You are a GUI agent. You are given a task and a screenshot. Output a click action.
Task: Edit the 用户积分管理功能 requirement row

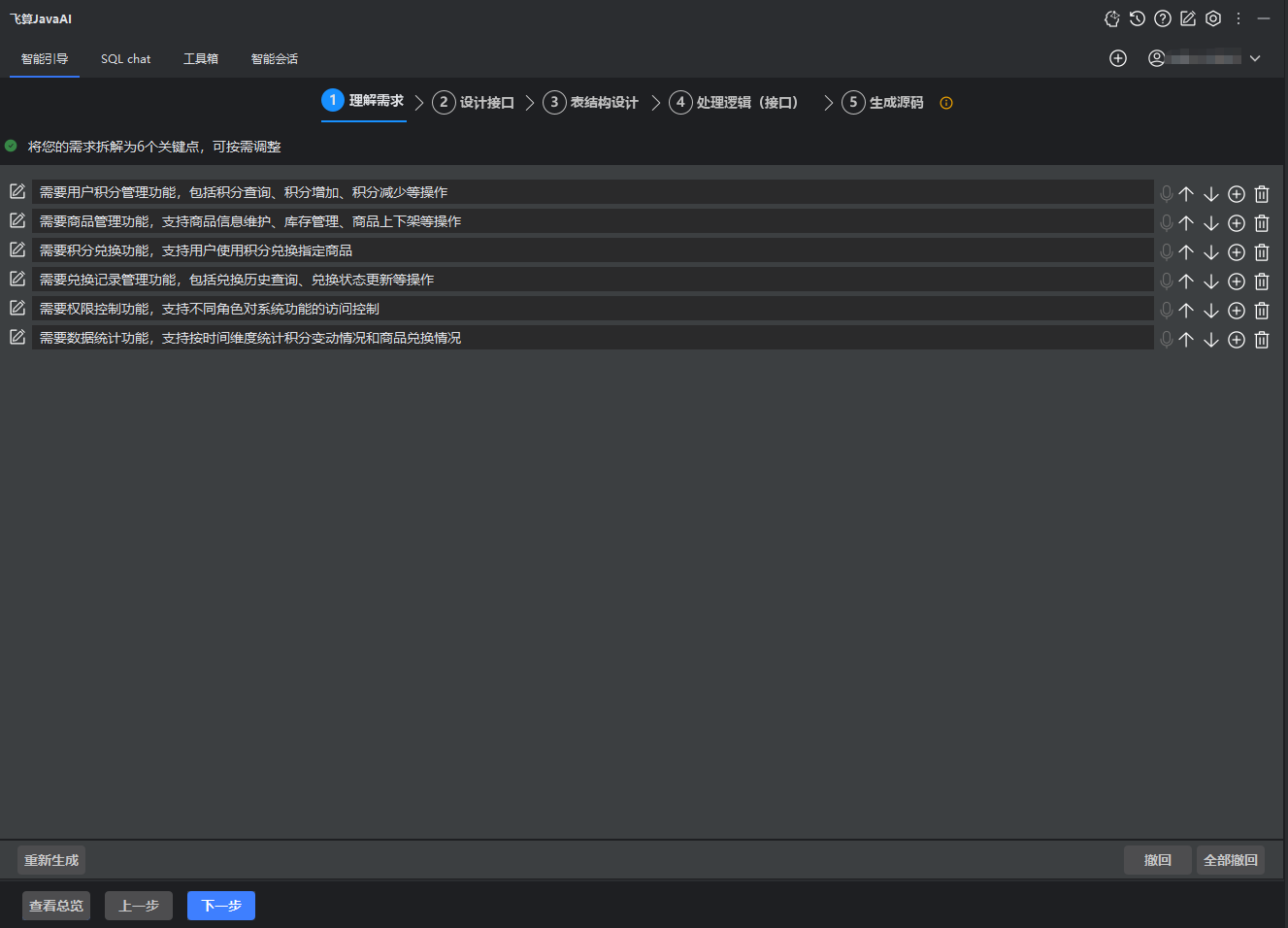pos(17,191)
